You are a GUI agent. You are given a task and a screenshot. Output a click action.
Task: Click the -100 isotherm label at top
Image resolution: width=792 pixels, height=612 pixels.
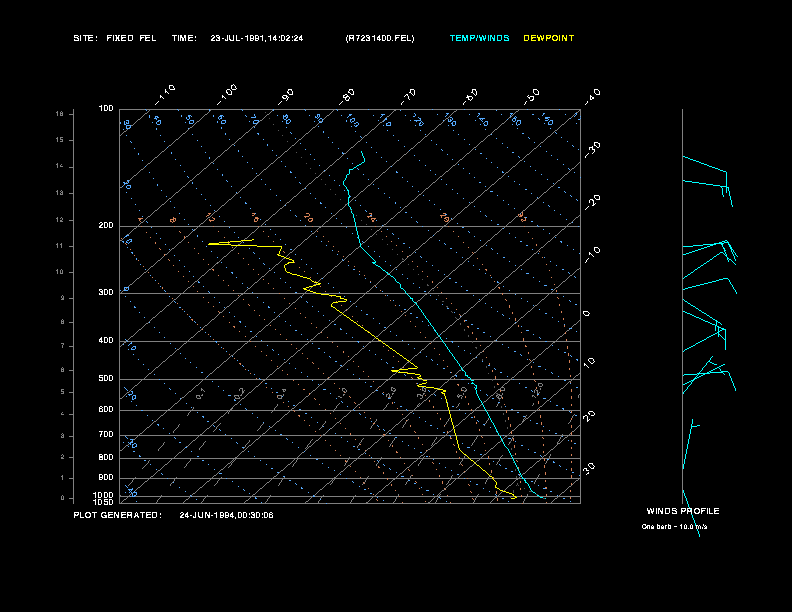tap(227, 95)
